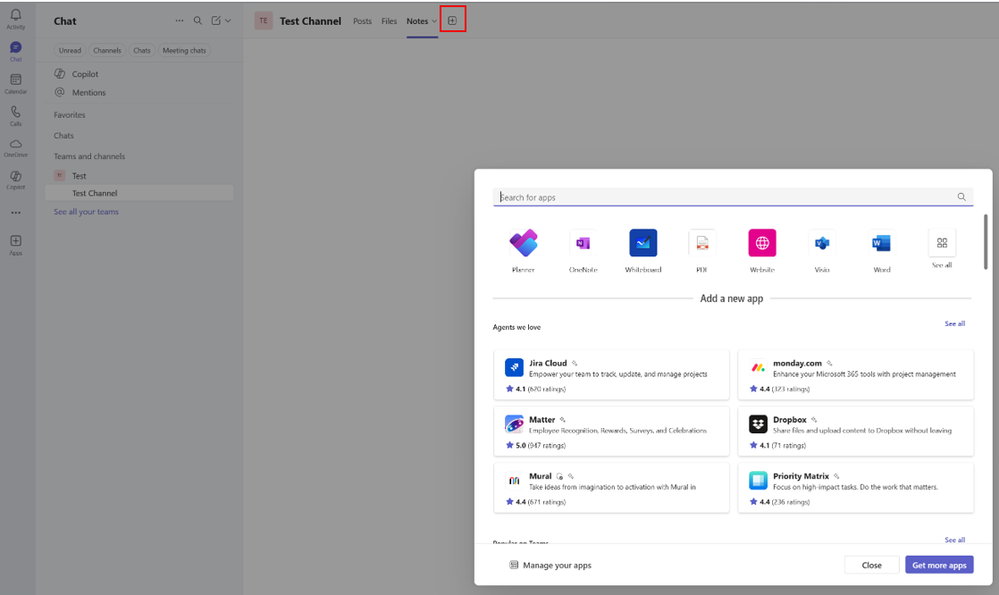The height and width of the screenshot is (595, 999).
Task: Open Copilot in the left app rail
Action: (16, 180)
